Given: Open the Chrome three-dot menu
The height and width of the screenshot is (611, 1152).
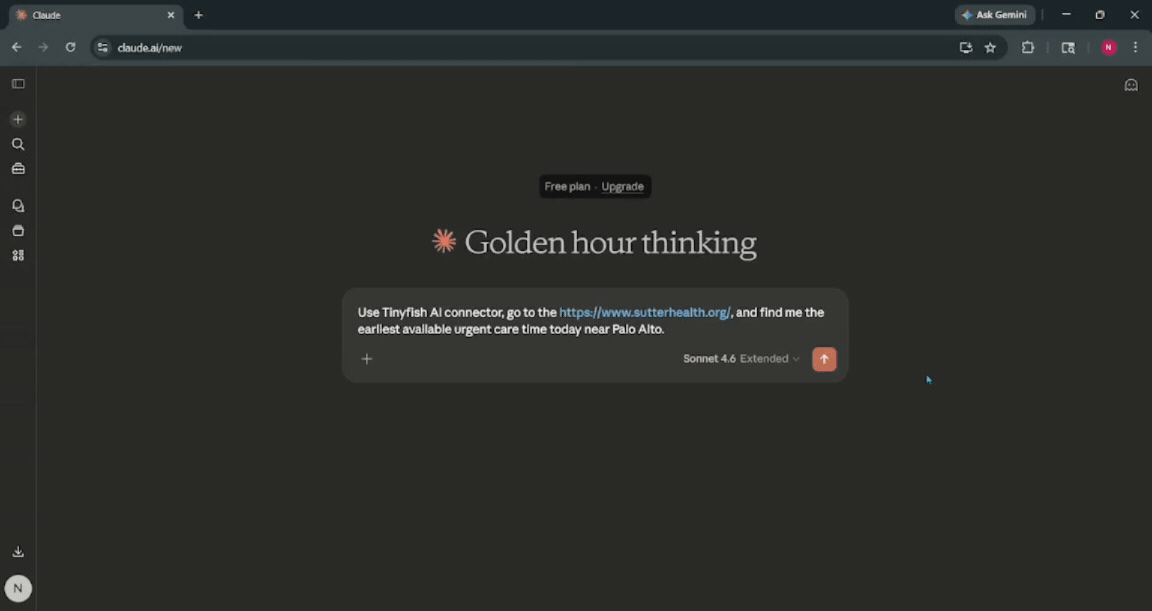Looking at the screenshot, I should pyautogui.click(x=1135, y=47).
